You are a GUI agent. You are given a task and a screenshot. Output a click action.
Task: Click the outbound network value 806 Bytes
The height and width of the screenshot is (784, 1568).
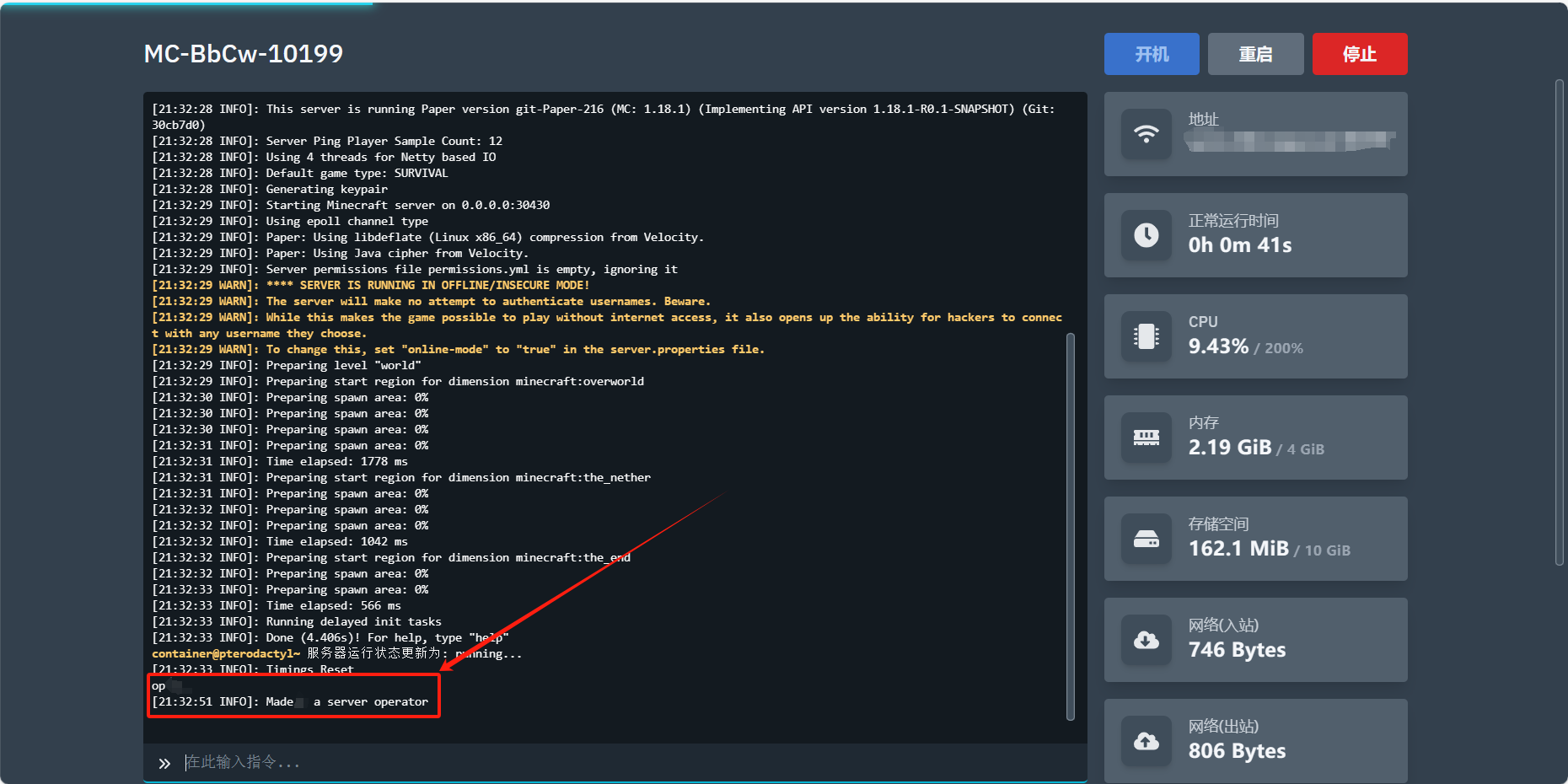coord(1237,751)
